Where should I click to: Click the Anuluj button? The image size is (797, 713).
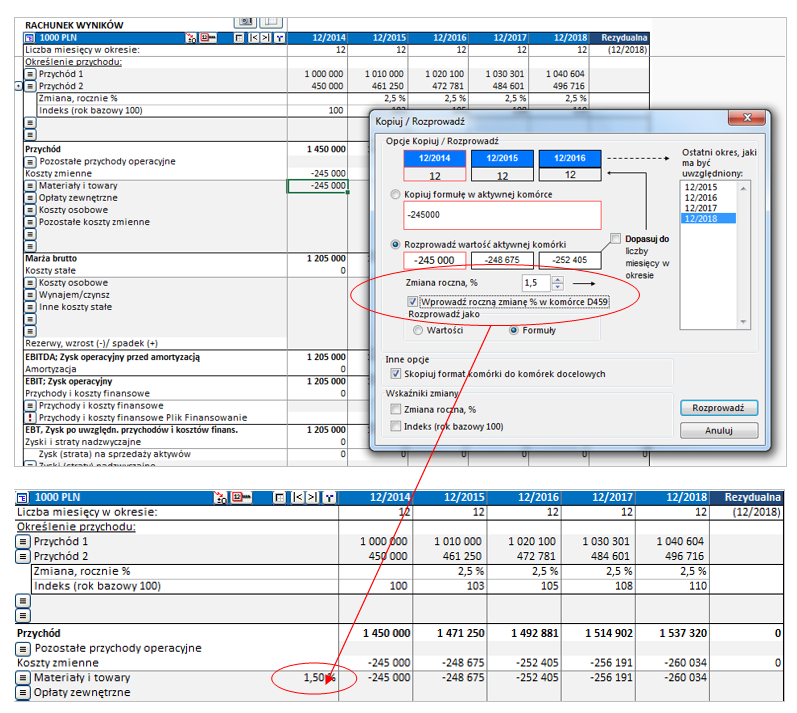pyautogui.click(x=719, y=431)
